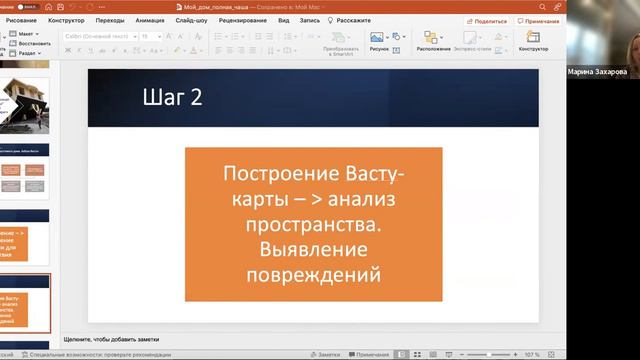Align text right
This screenshot has height=360, width=640.
tap(241, 51)
